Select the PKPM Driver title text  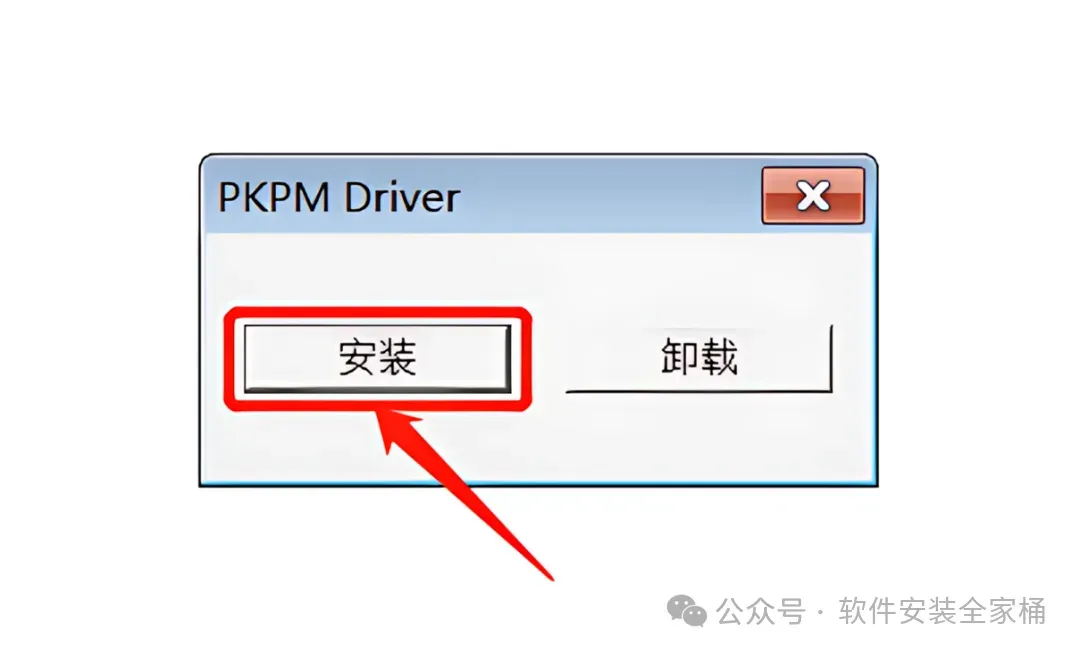pos(339,198)
